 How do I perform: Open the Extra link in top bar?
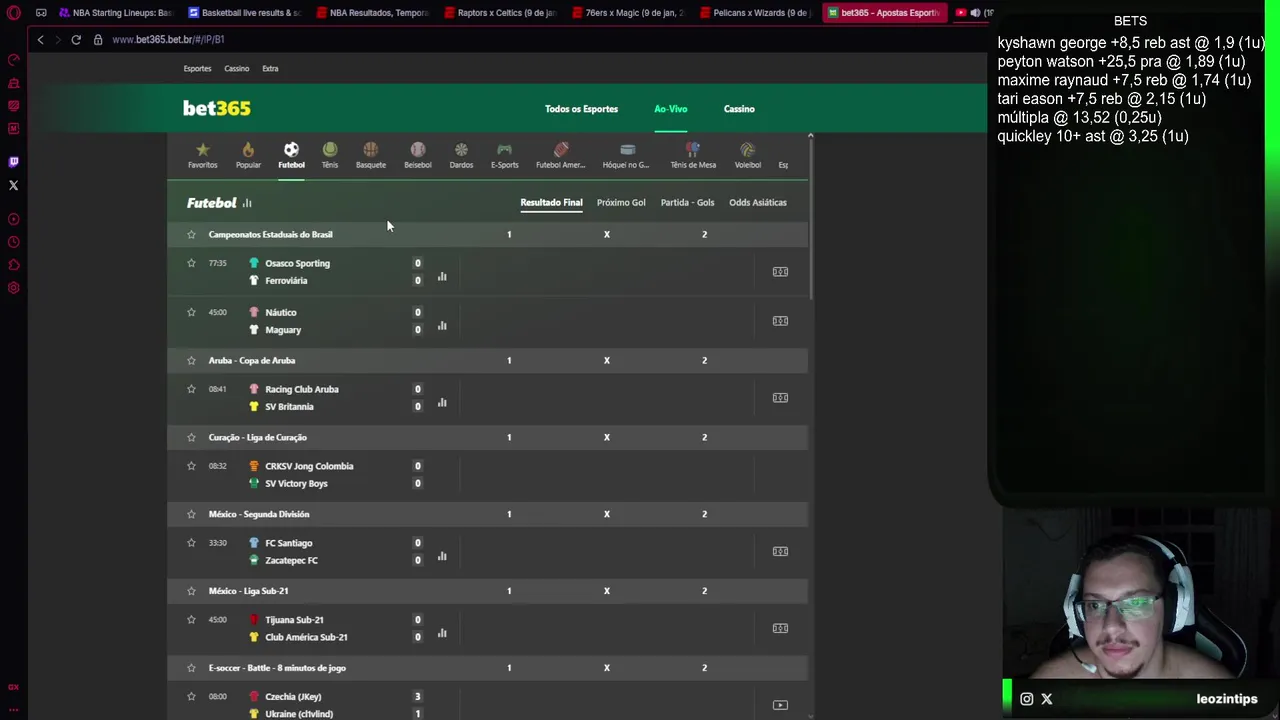(x=270, y=69)
